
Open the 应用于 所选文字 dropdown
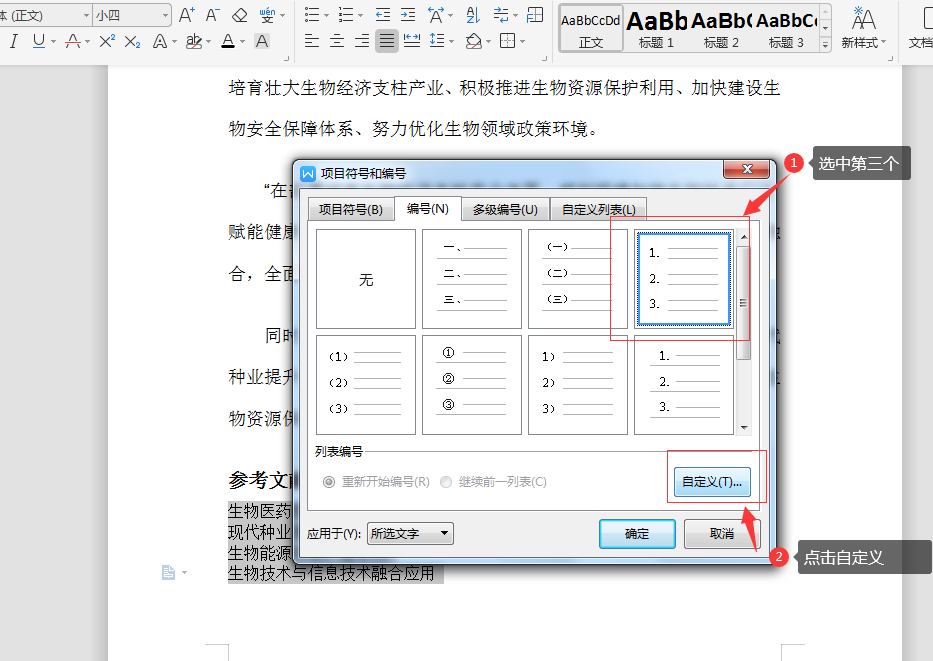[x=410, y=534]
